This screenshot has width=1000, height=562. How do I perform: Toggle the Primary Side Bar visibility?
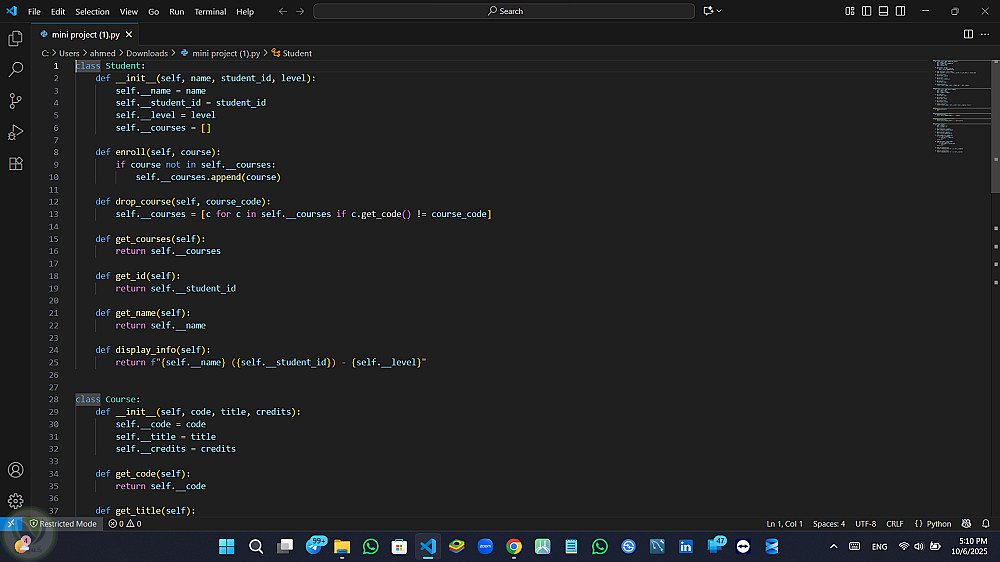tap(866, 11)
